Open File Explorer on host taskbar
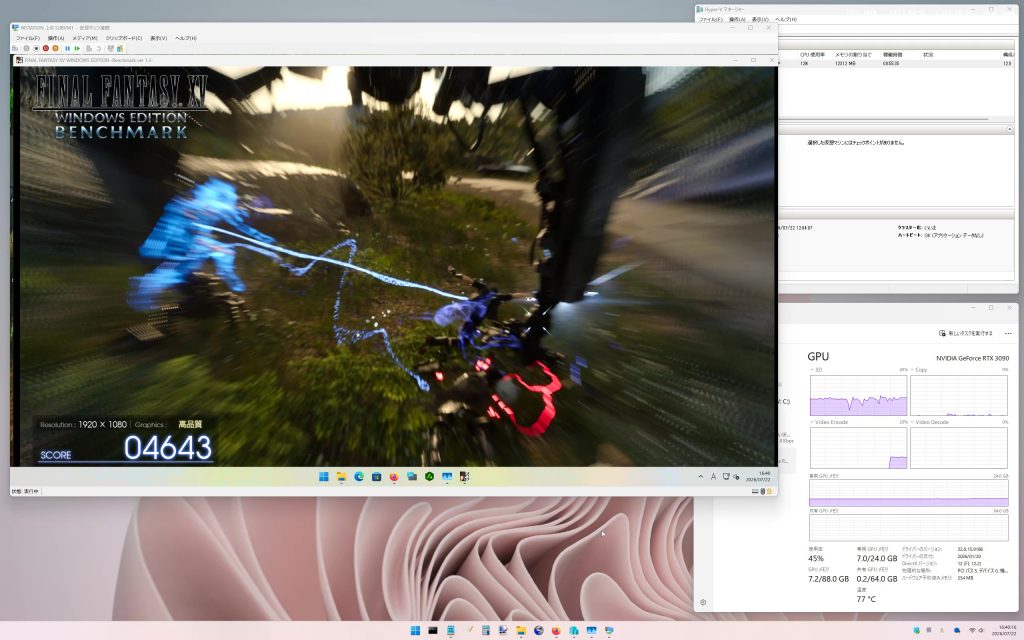1024x640 pixels. pyautogui.click(x=520, y=630)
